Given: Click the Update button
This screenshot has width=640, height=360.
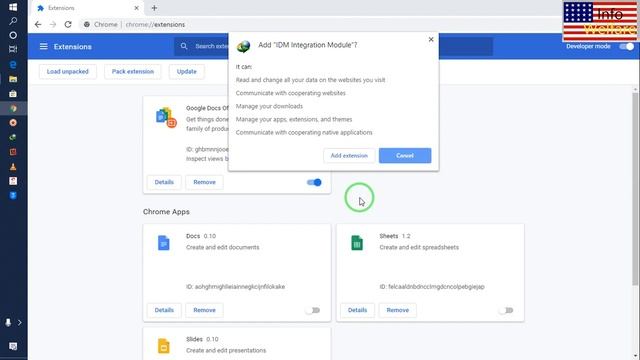Looking at the screenshot, I should (187, 71).
